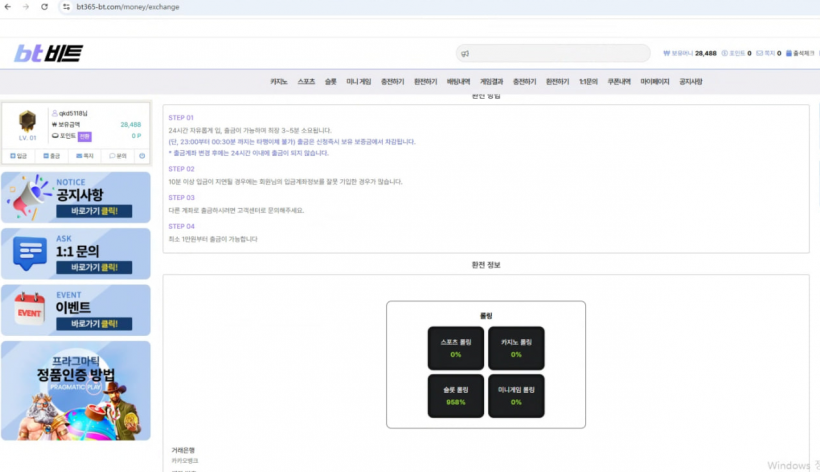Click the 출석체크 attendance link
This screenshot has height=472, width=820.
point(800,53)
